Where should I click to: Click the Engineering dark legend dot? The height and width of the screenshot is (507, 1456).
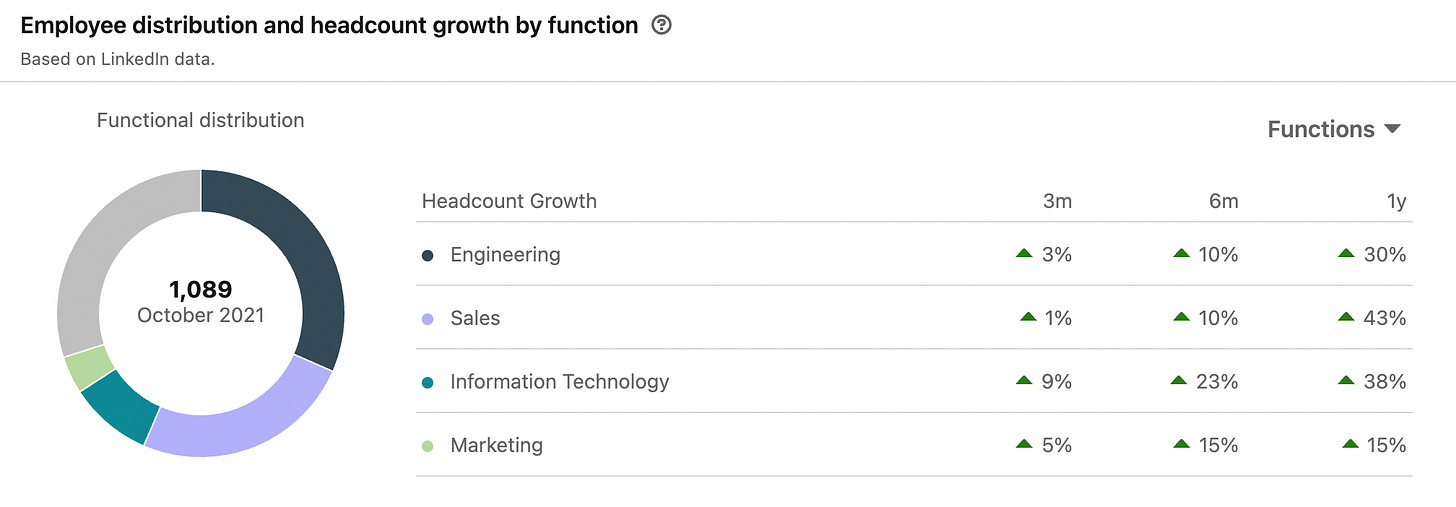coord(428,255)
